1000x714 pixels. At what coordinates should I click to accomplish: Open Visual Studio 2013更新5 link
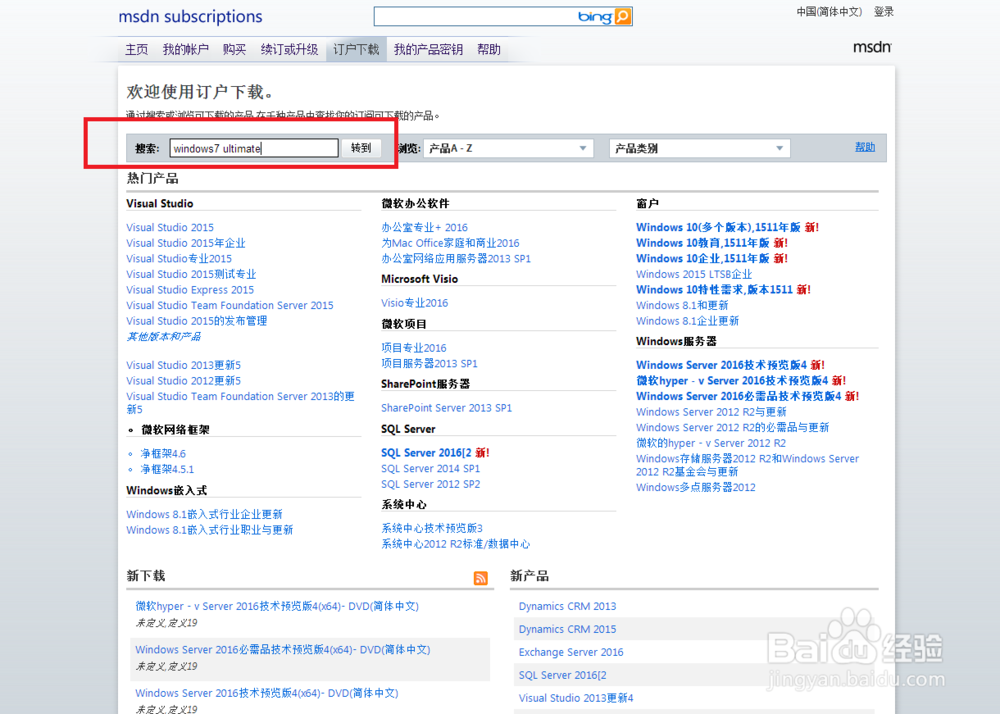[183, 365]
